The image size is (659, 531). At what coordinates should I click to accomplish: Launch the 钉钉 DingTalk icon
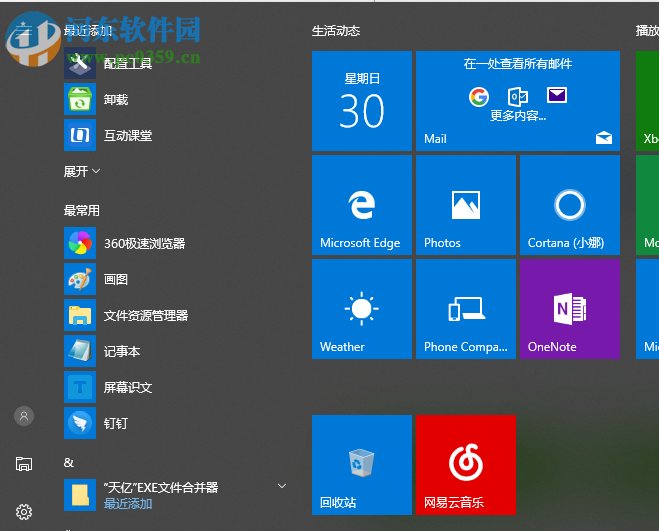click(80, 423)
